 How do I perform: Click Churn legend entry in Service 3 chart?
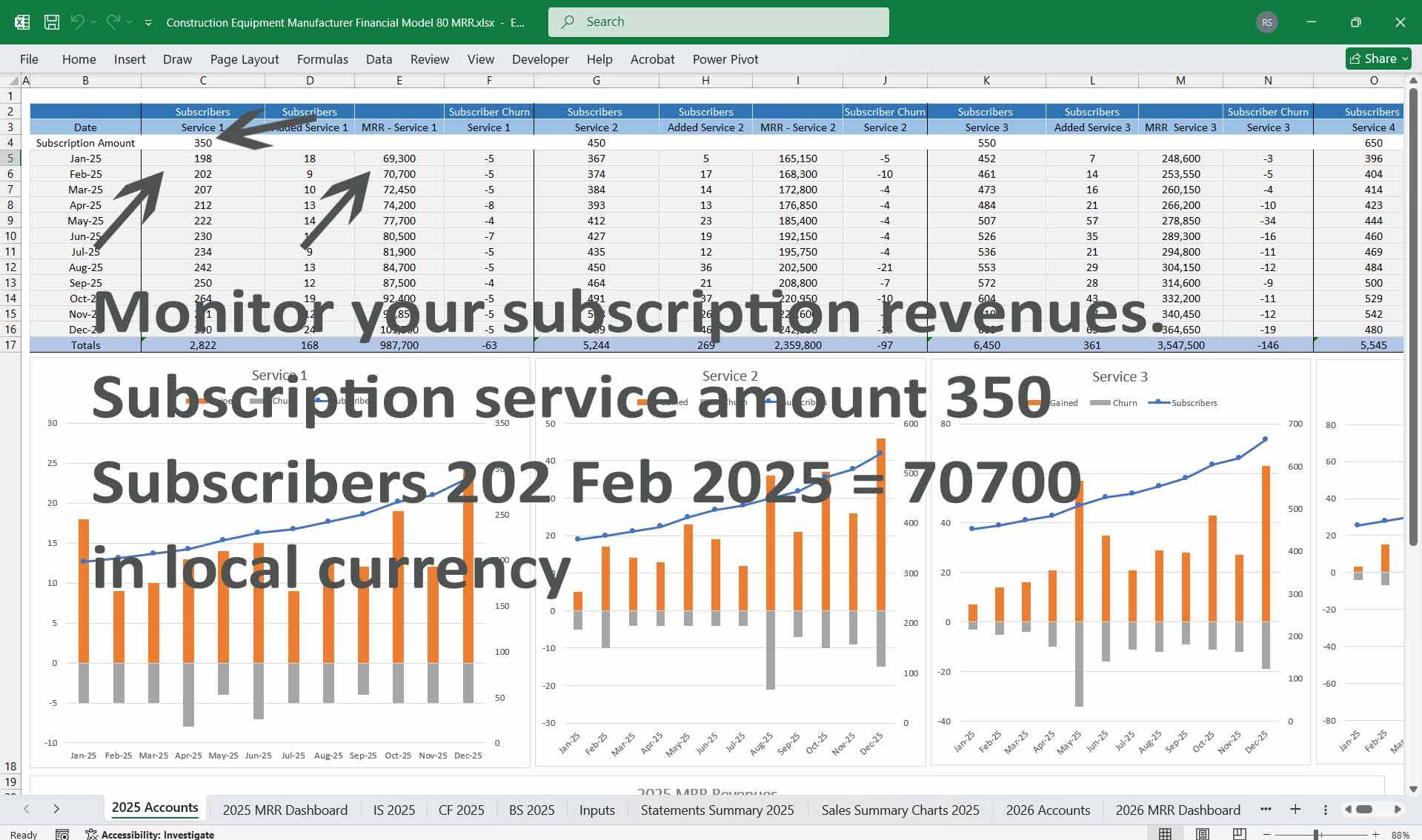click(x=1114, y=403)
